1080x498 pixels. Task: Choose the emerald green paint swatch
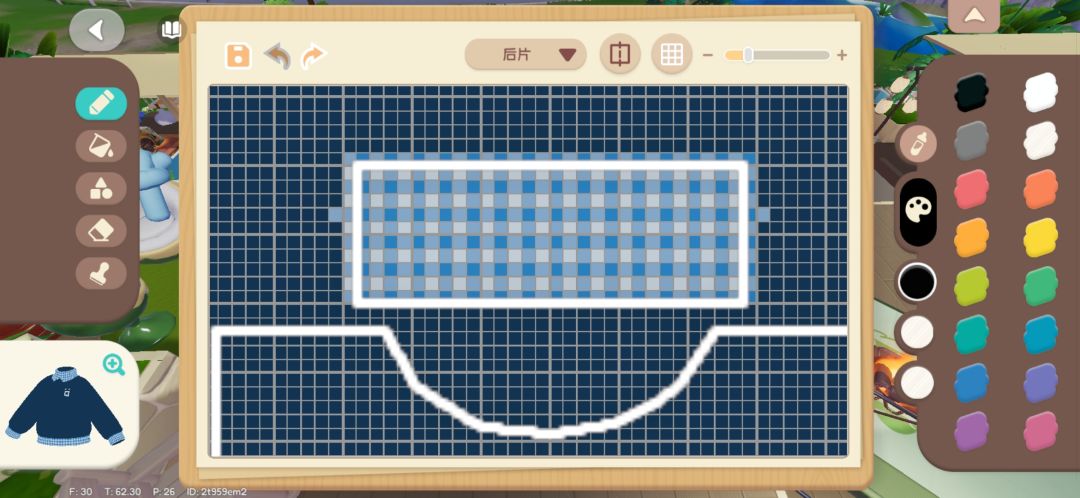click(1040, 286)
